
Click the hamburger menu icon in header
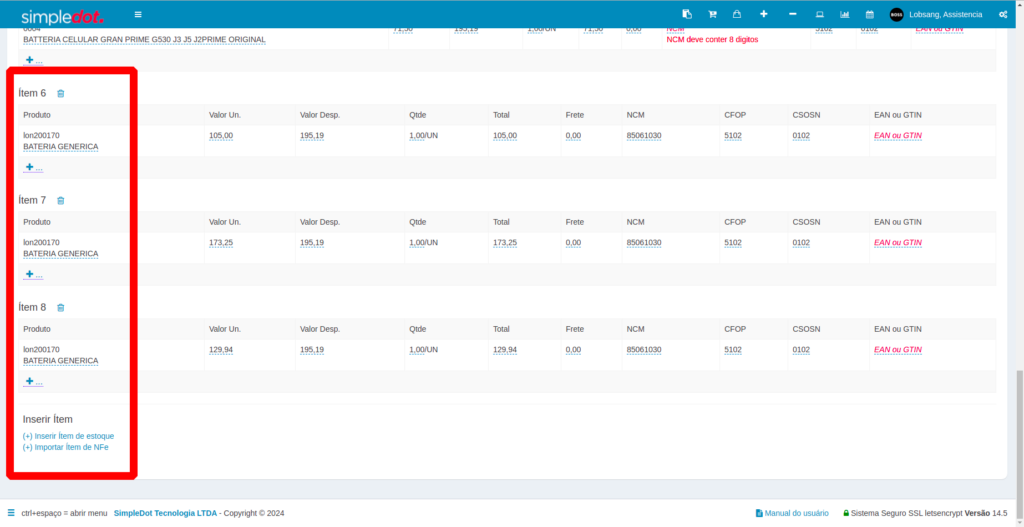[x=138, y=14]
